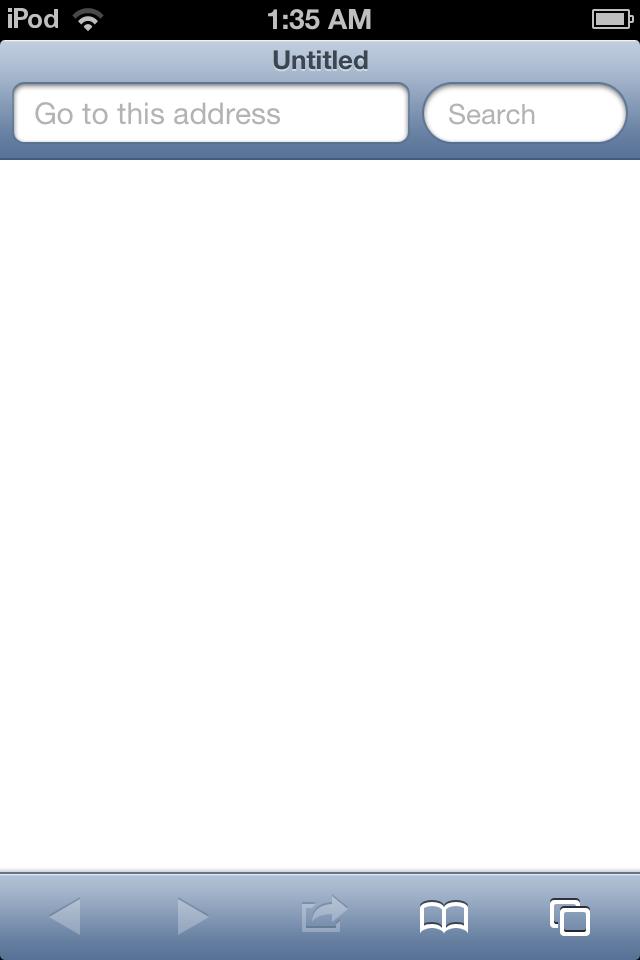Viewport: 640px width, 960px height.
Task: Tap the forward arrow navigation button
Action: click(x=193, y=917)
